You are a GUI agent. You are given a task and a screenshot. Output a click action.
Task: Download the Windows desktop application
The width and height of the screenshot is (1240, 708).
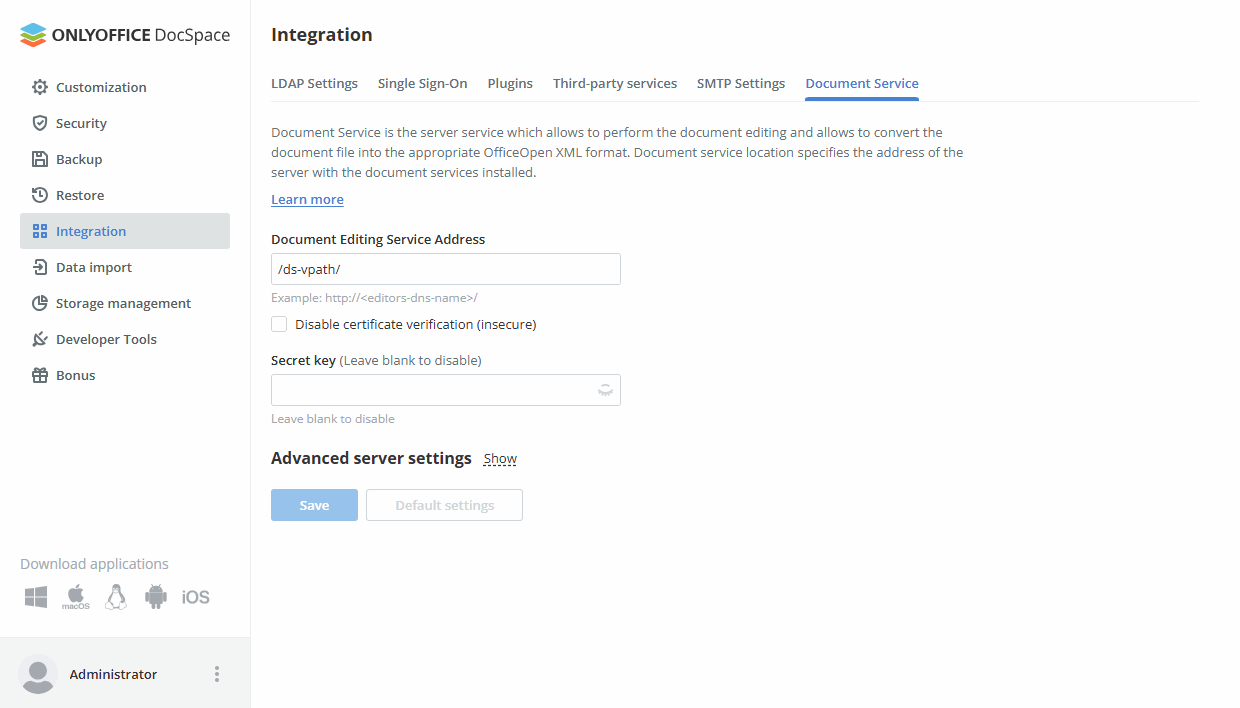(x=35, y=596)
